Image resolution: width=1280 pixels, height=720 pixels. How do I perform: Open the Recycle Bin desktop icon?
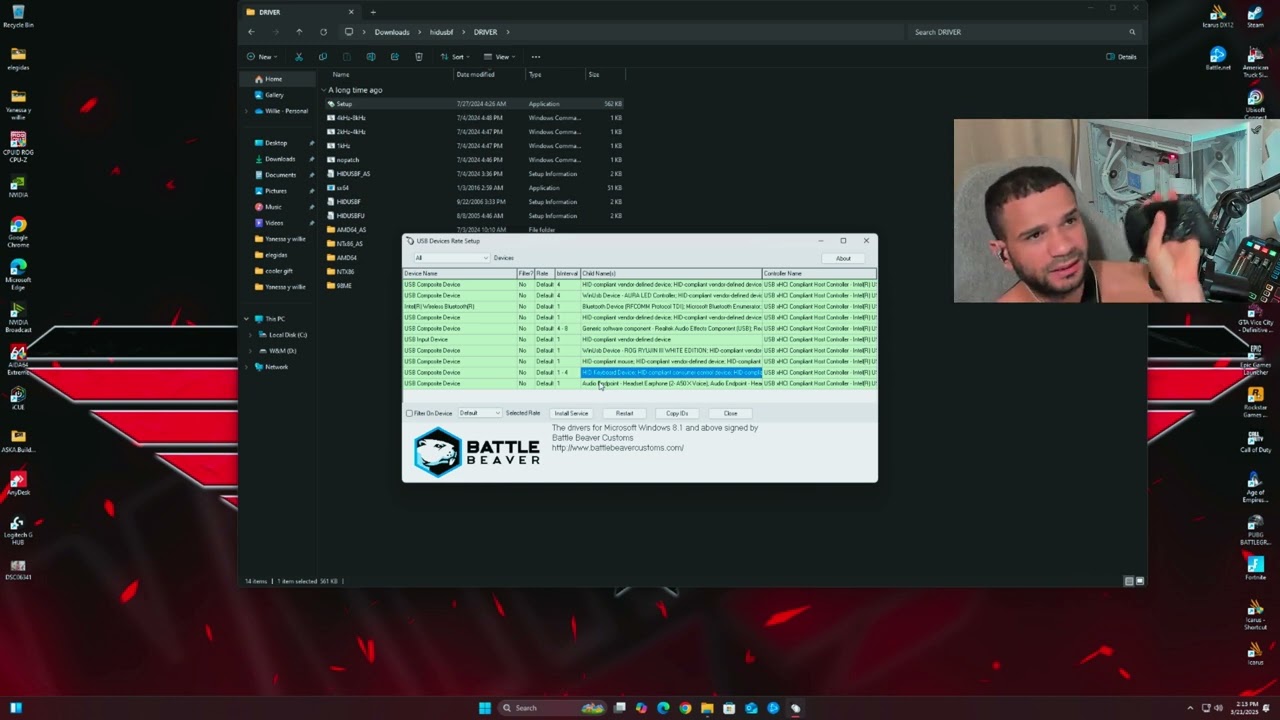tap(18, 17)
